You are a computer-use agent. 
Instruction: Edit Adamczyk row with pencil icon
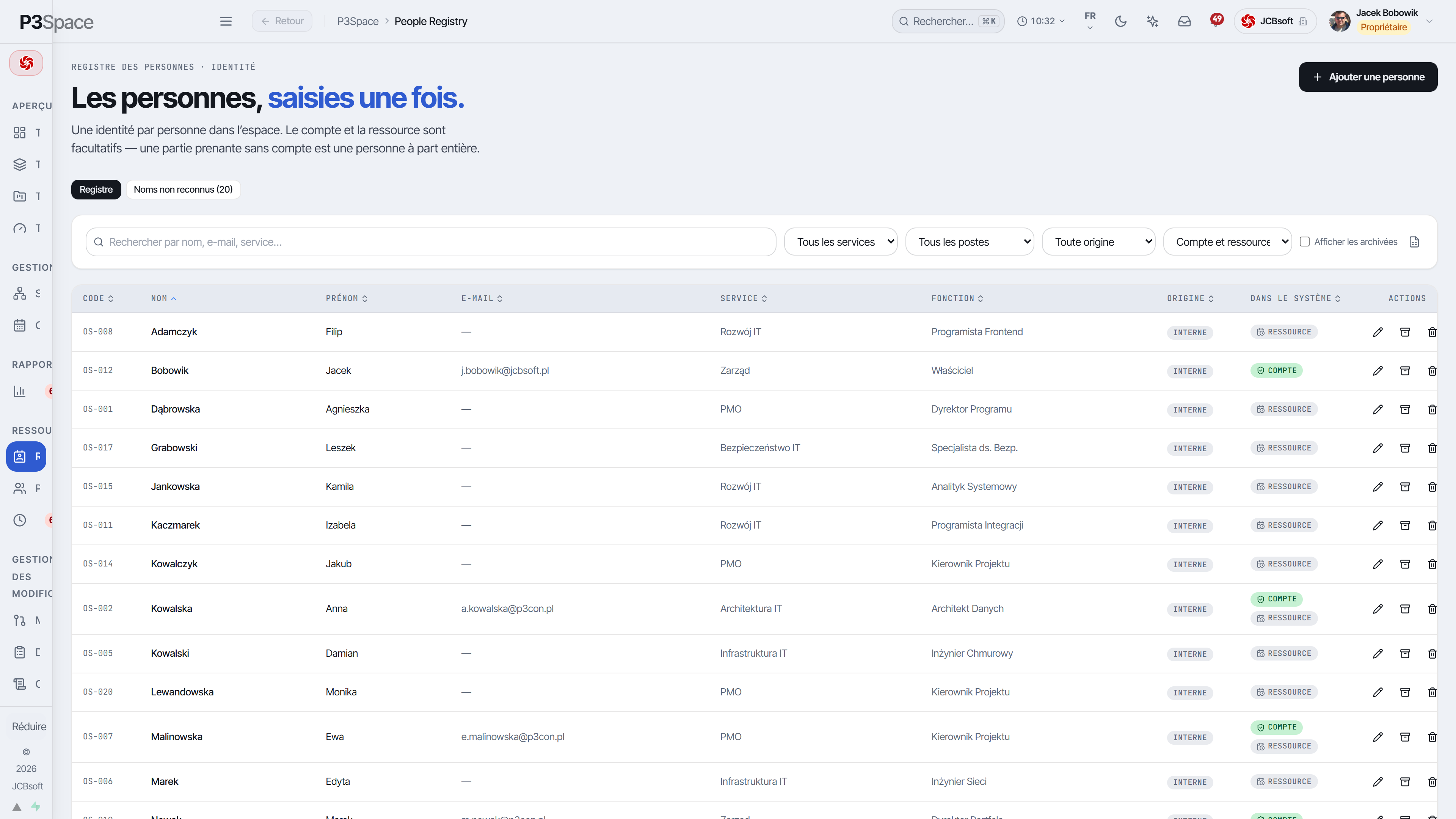(x=1378, y=333)
